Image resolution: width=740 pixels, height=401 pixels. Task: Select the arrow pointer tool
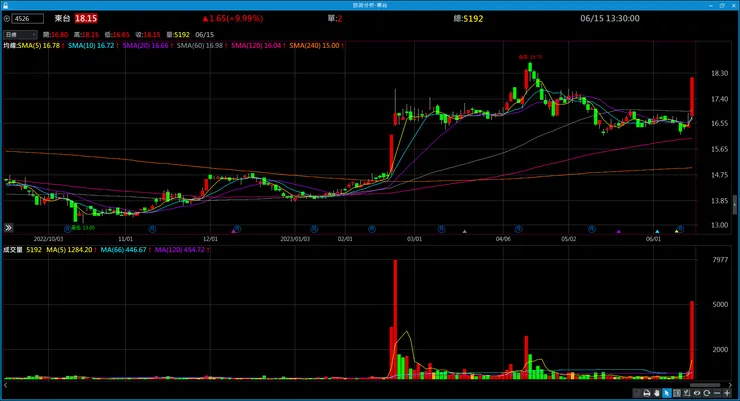coord(666,393)
